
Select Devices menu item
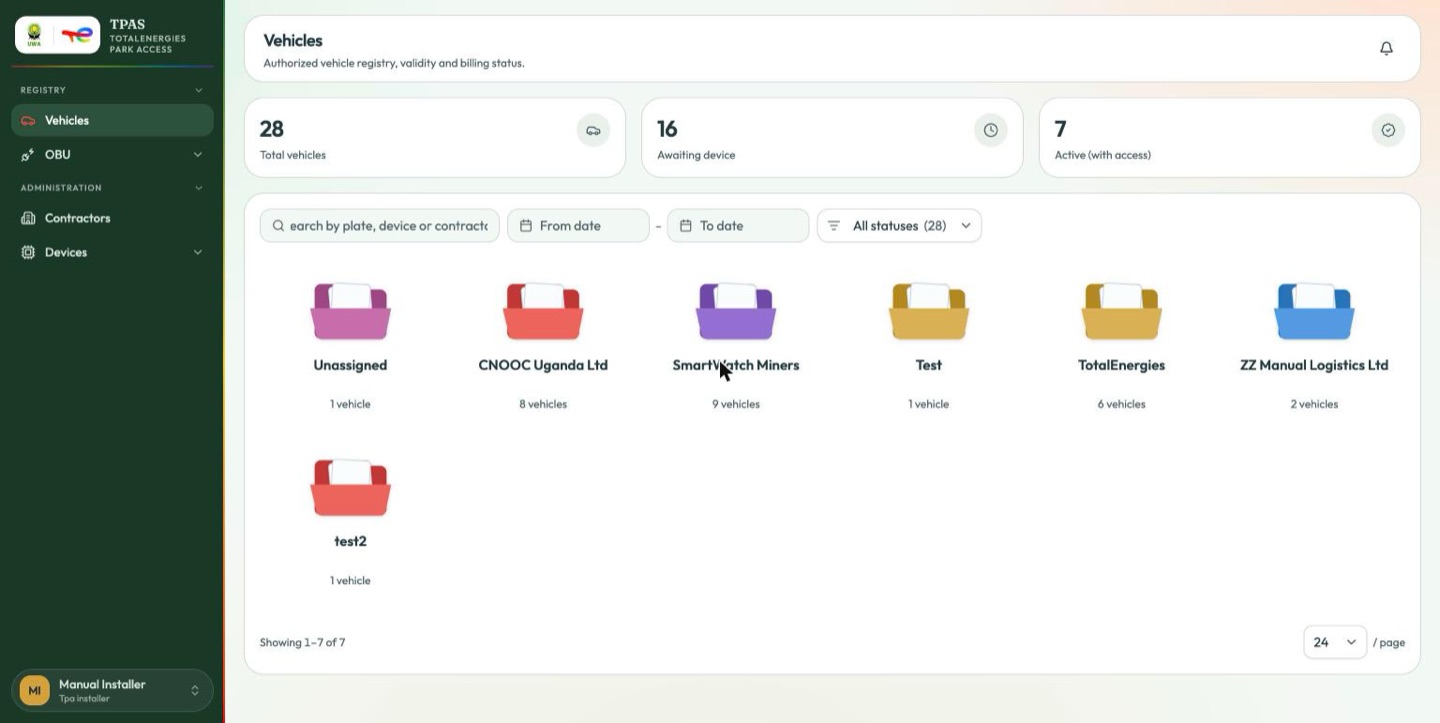[112, 252]
